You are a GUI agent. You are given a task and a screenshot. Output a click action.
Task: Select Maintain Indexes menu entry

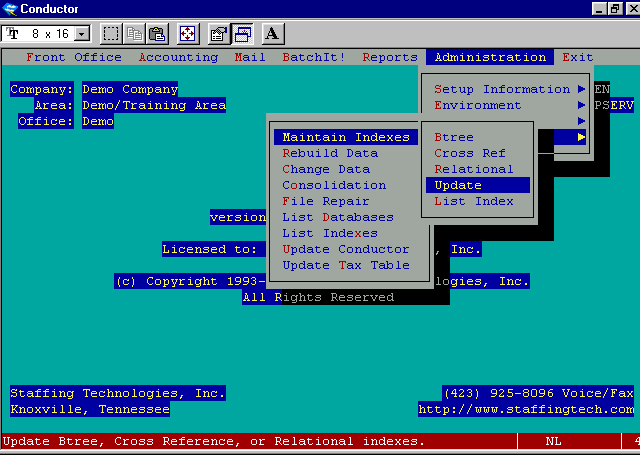(346, 137)
